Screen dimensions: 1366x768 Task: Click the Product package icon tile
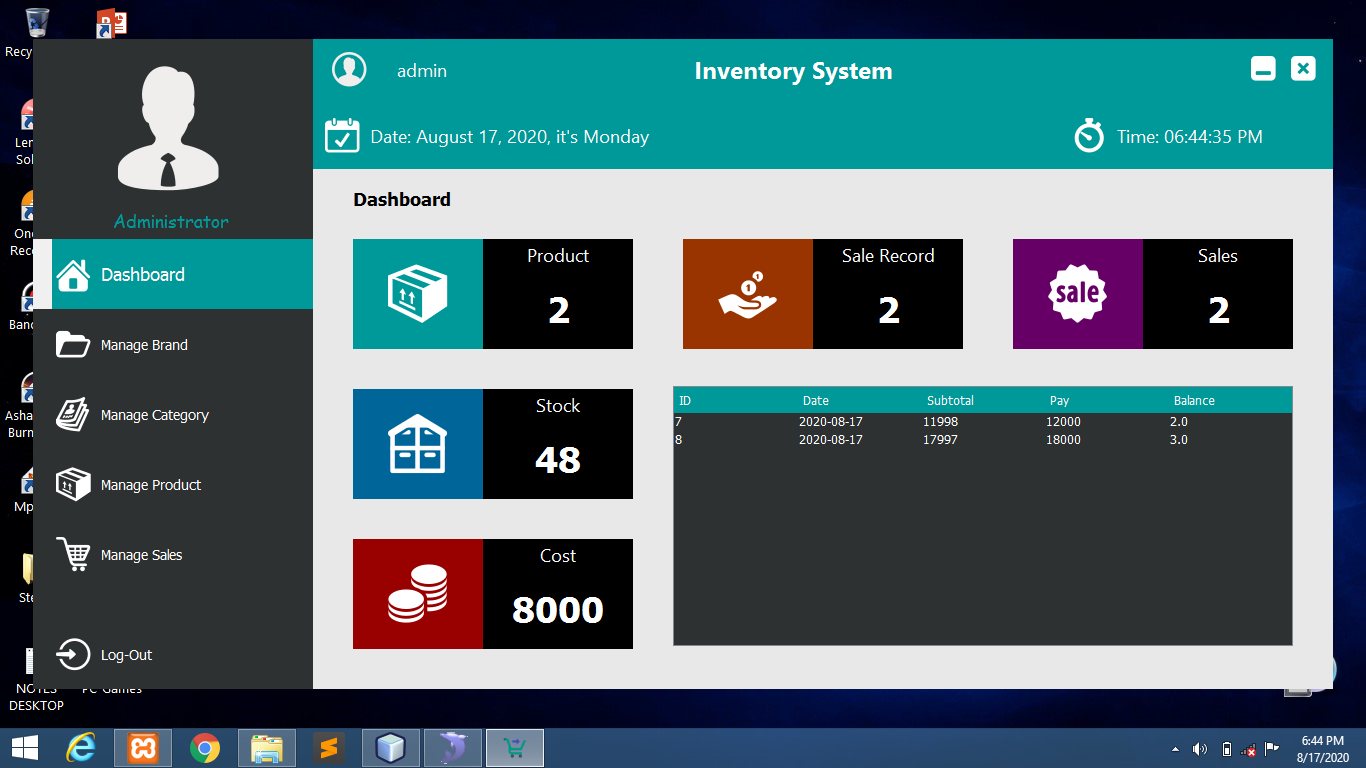(417, 293)
